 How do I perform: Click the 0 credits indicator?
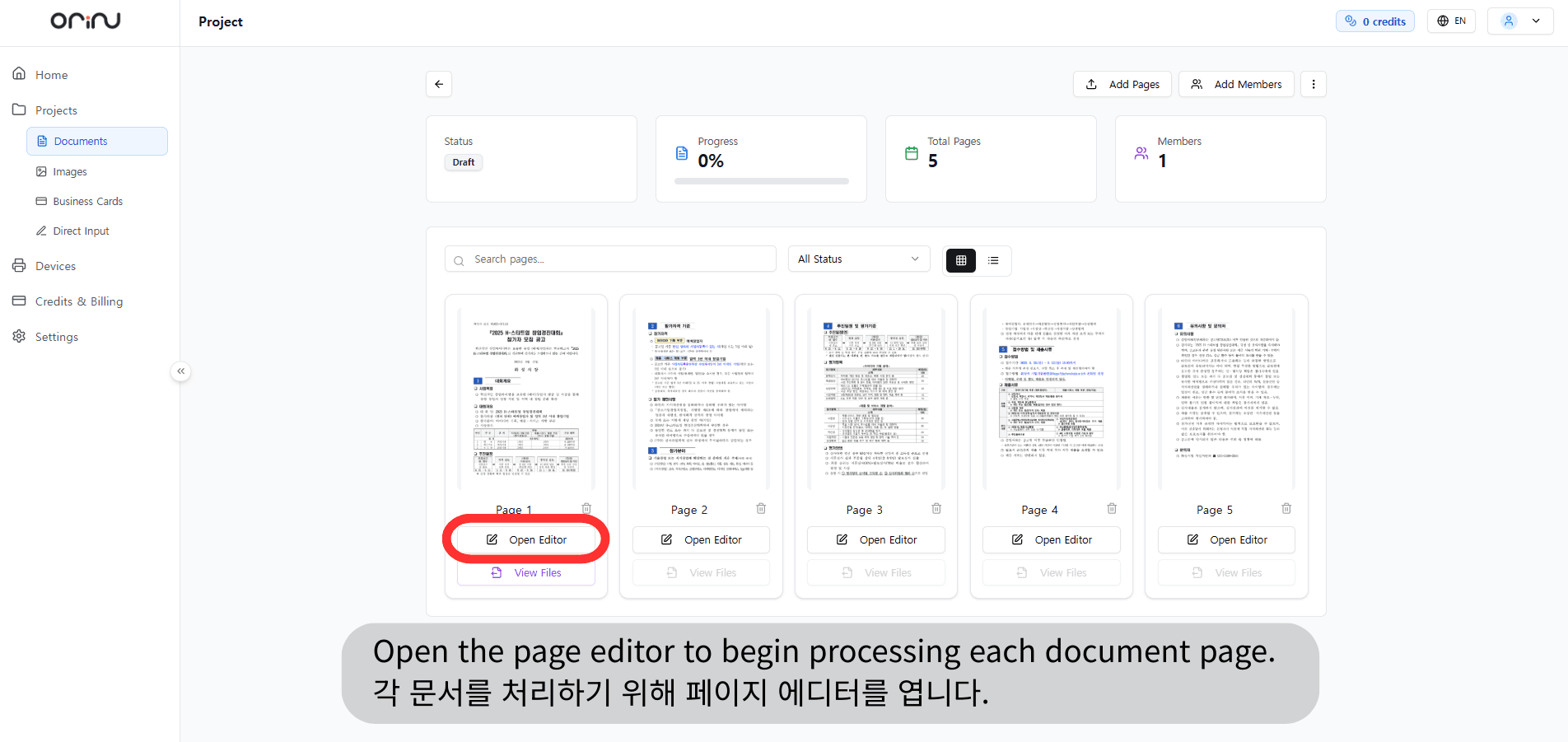point(1374,21)
